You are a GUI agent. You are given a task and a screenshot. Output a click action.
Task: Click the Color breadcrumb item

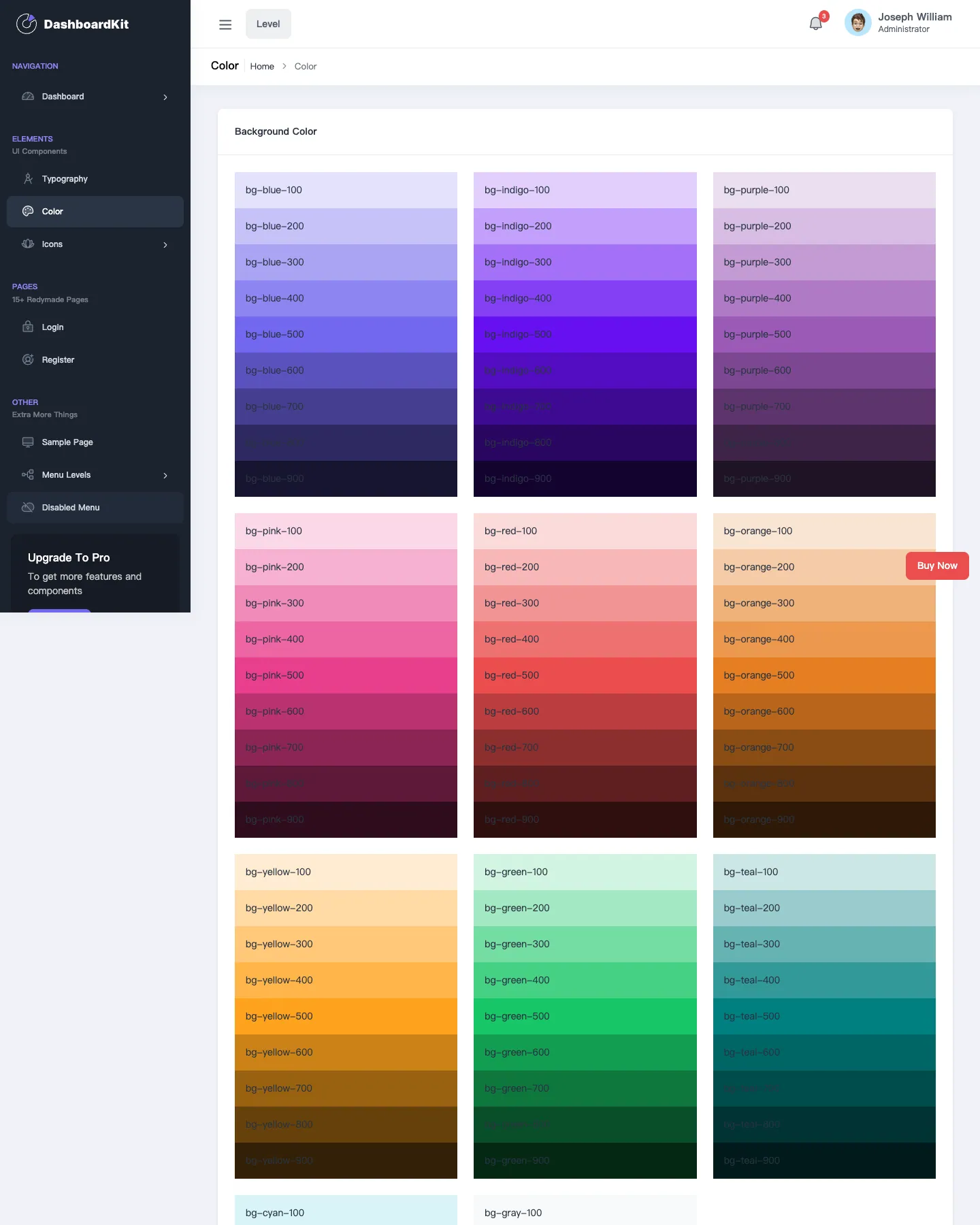pyautogui.click(x=306, y=67)
